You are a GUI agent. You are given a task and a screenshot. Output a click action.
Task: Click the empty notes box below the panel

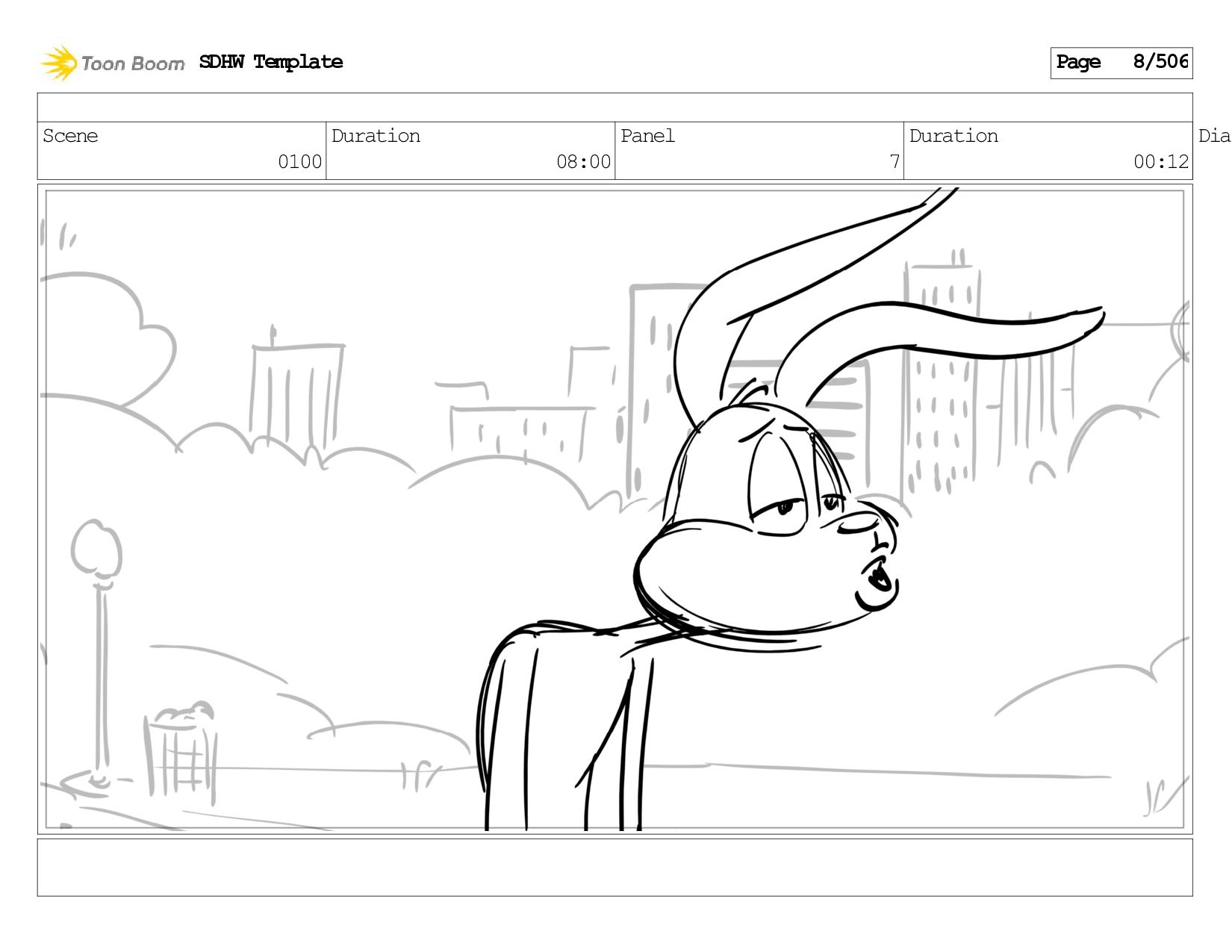coord(615,868)
